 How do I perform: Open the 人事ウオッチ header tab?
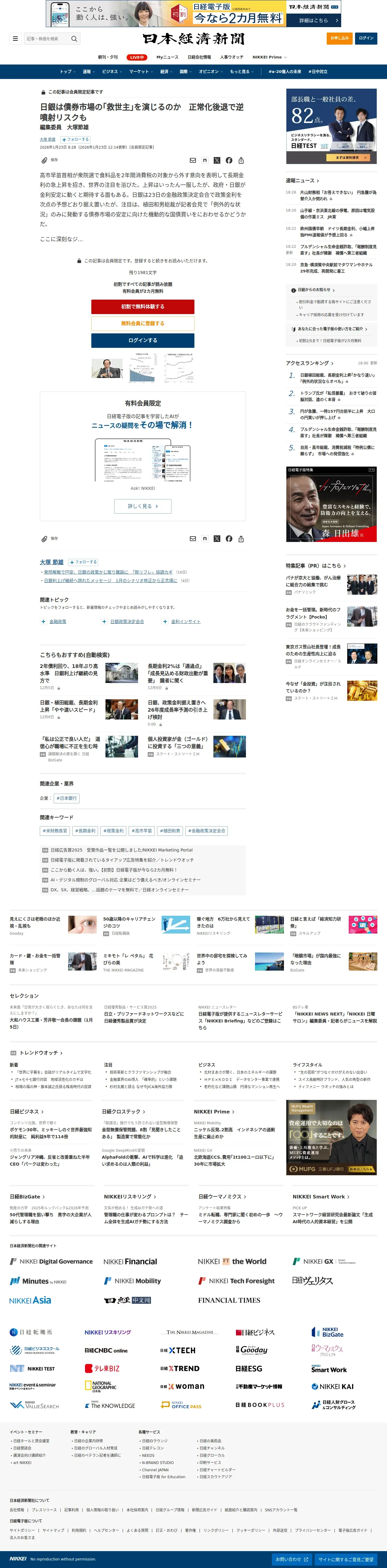pyautogui.click(x=232, y=57)
